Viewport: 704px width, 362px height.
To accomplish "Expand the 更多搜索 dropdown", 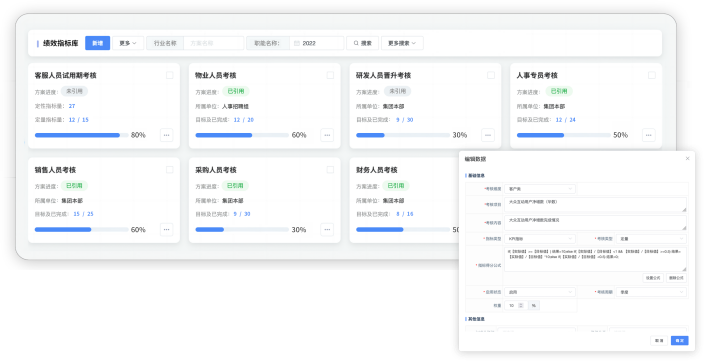I will 402,43.
